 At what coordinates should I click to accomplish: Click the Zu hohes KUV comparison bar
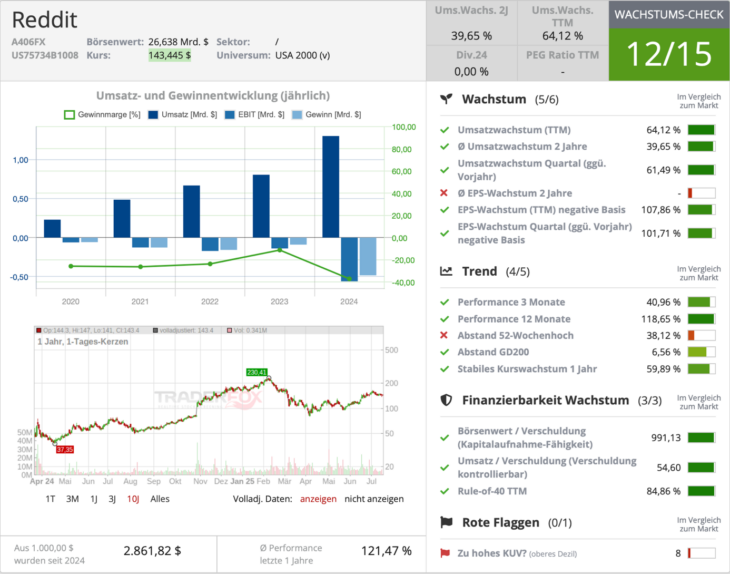[701, 553]
